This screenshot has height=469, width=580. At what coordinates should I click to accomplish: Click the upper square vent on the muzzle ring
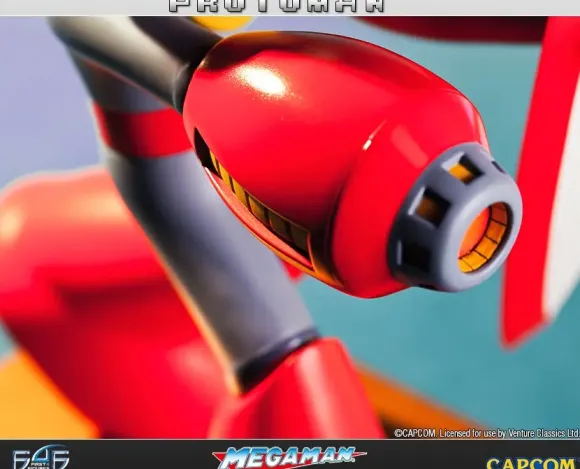[x=462, y=168]
